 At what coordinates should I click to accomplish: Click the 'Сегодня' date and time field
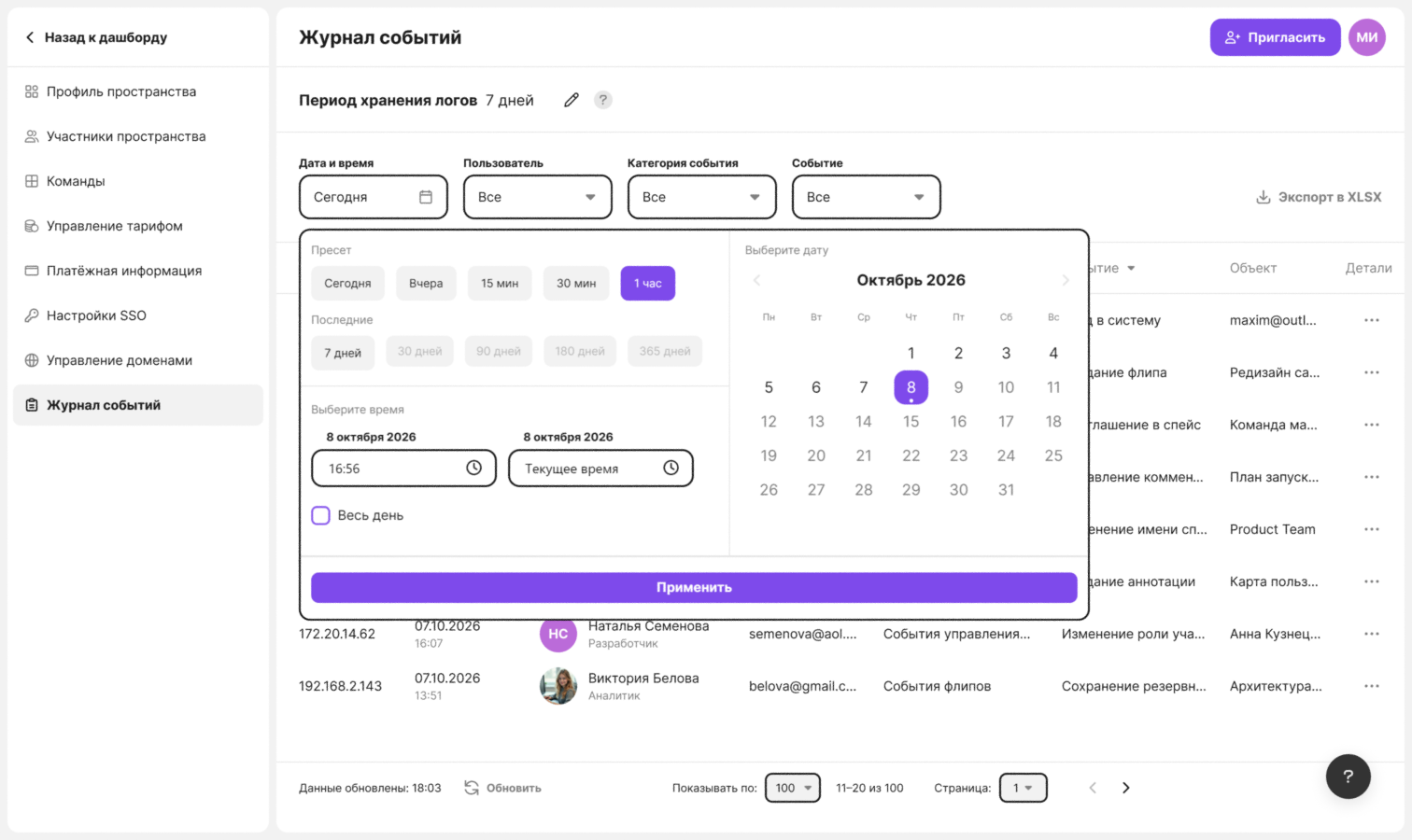[x=374, y=197]
